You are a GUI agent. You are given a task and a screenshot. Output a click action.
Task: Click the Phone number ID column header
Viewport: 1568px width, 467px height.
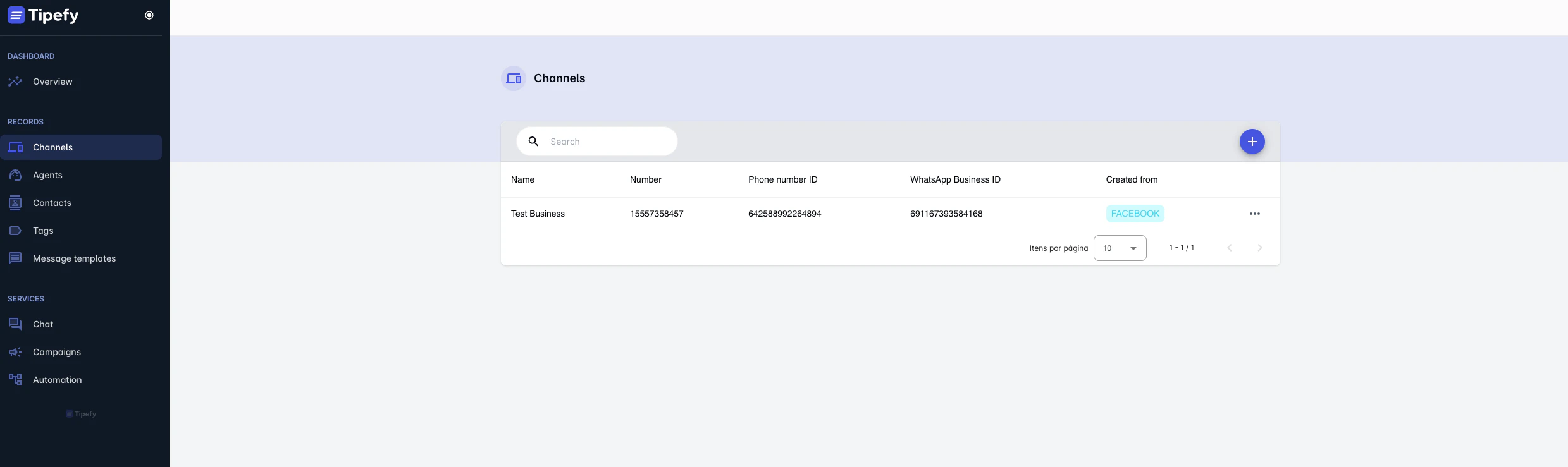[x=783, y=179]
